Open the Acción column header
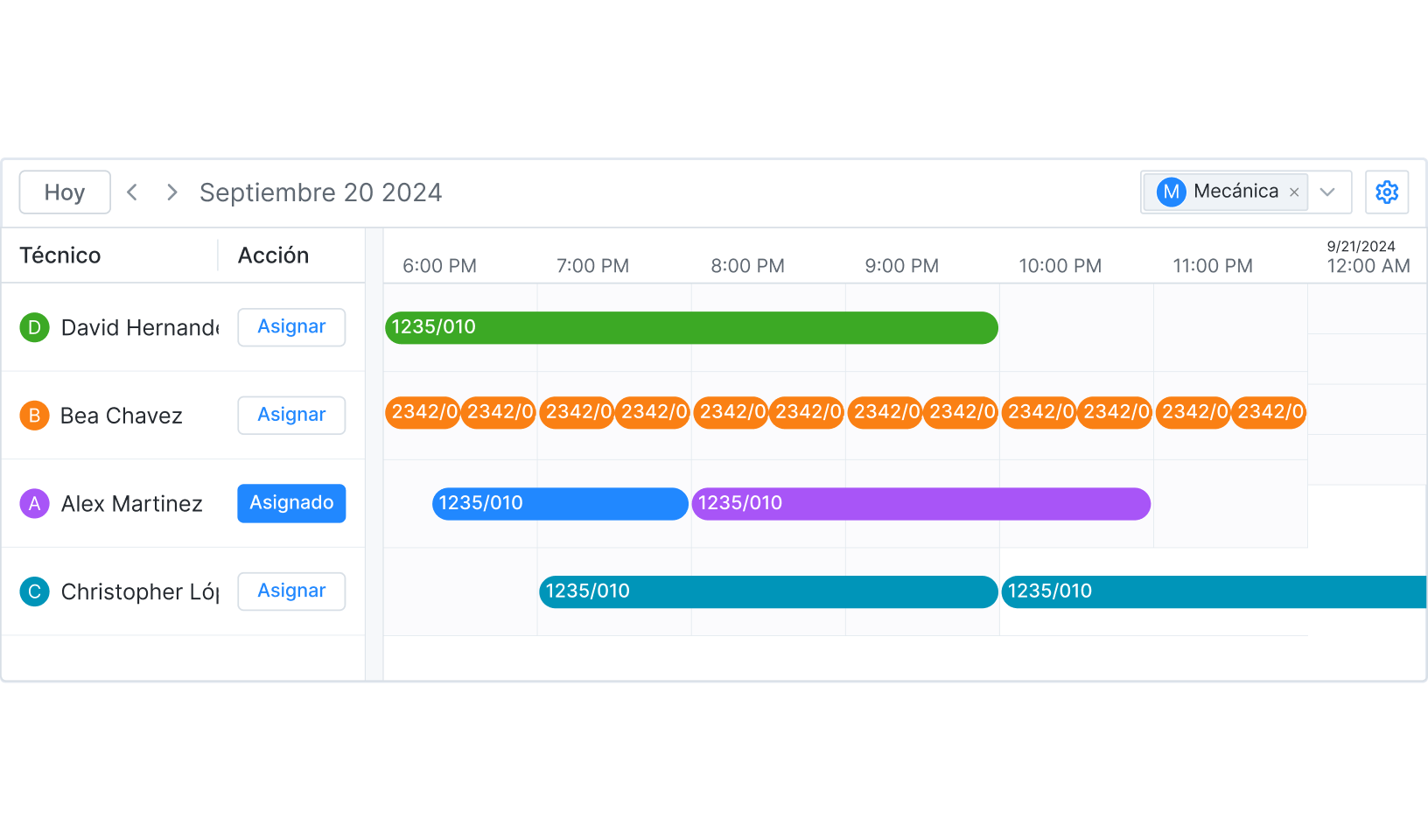The height and width of the screenshot is (840, 1428). pyautogui.click(x=273, y=255)
